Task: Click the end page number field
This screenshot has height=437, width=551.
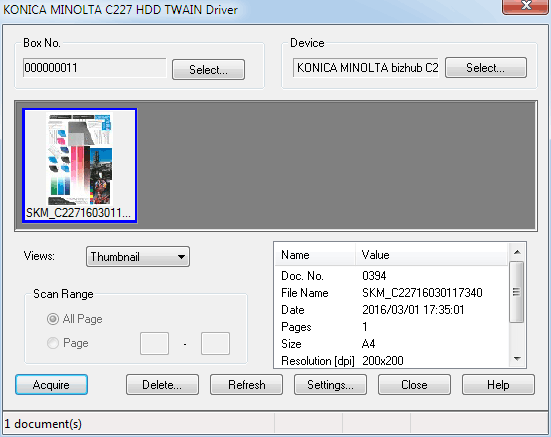Action: [215, 343]
